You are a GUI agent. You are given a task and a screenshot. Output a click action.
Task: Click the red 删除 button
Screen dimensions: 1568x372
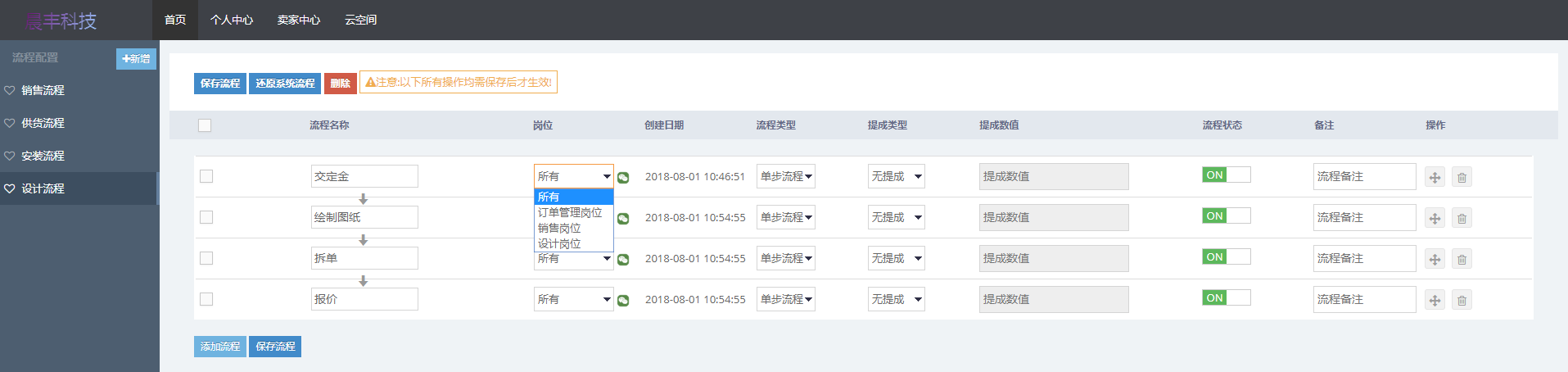point(341,84)
